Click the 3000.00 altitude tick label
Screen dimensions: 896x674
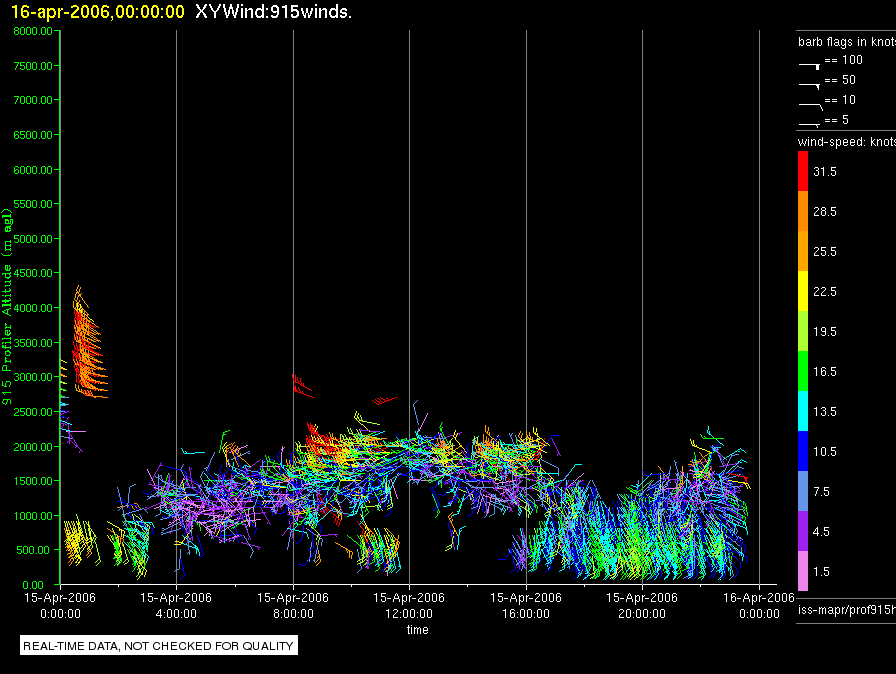pos(33,377)
